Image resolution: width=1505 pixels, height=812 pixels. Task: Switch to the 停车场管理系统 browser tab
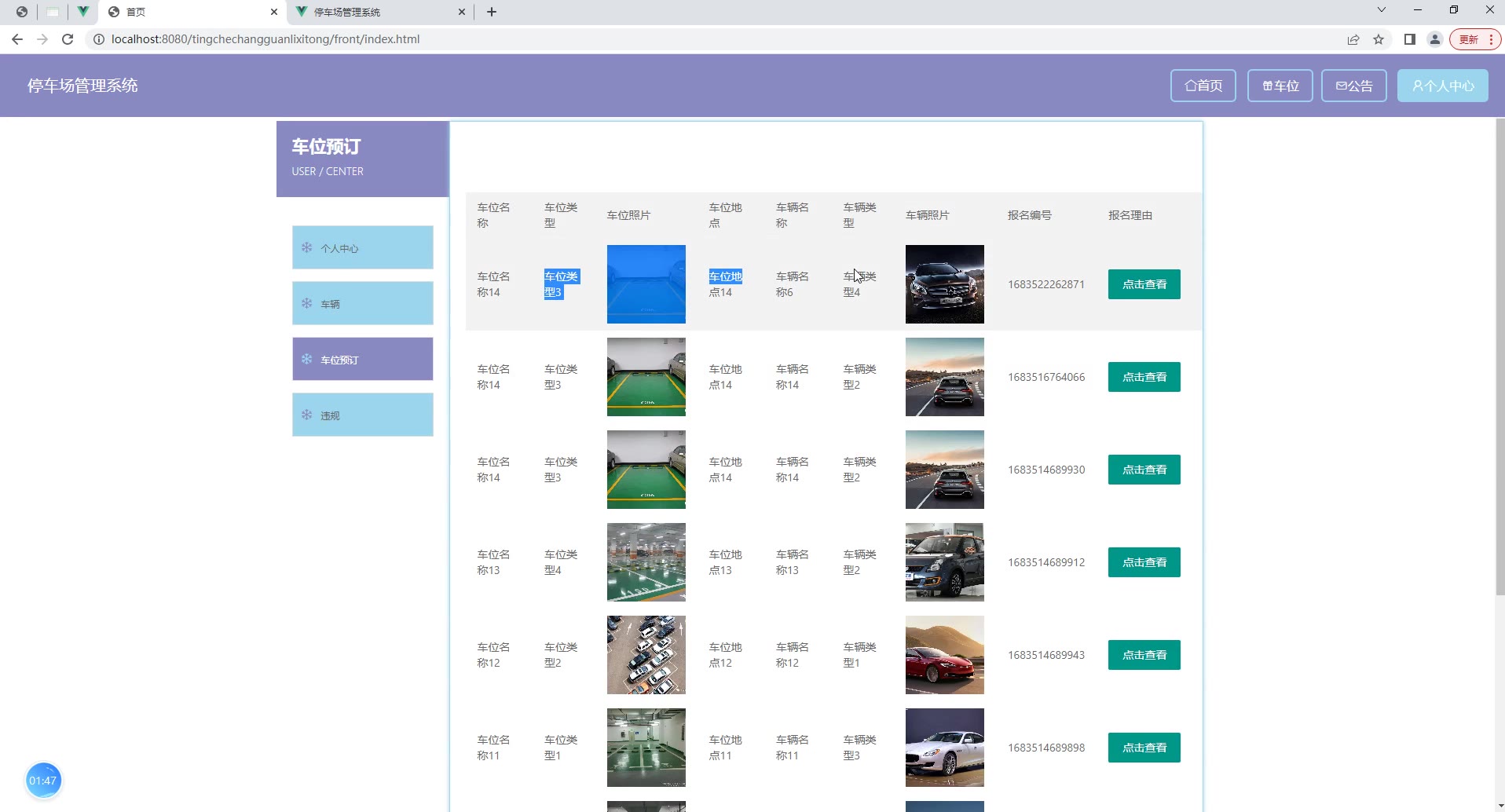pyautogui.click(x=377, y=12)
